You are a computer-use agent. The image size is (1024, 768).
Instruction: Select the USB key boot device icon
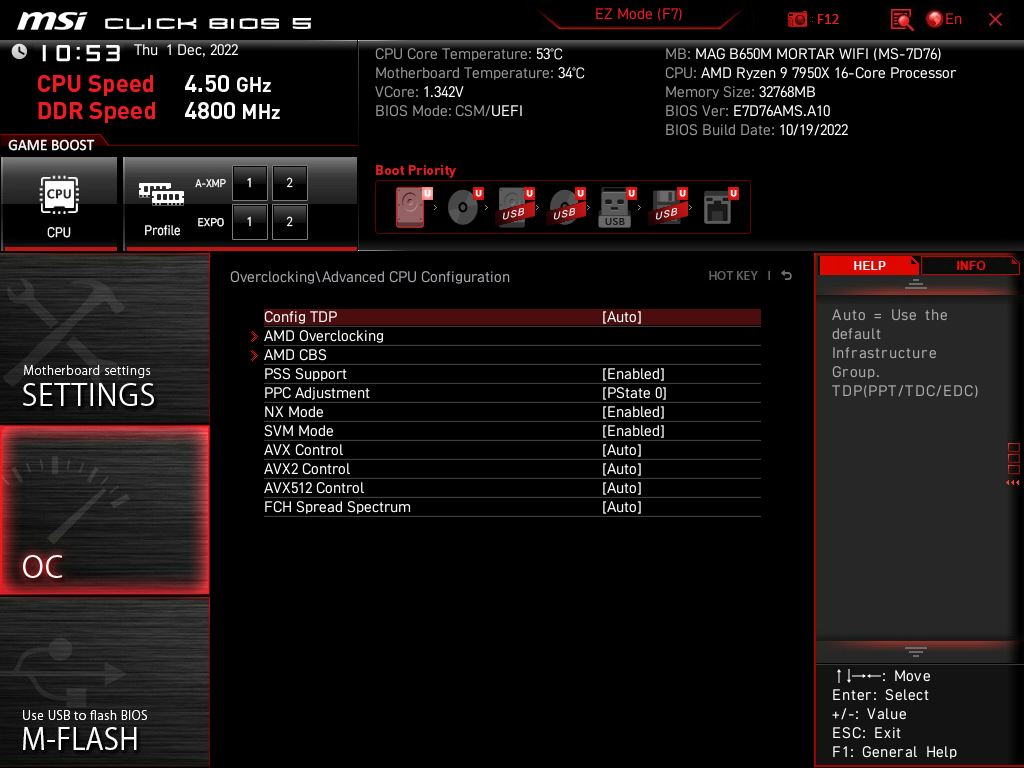pos(616,207)
